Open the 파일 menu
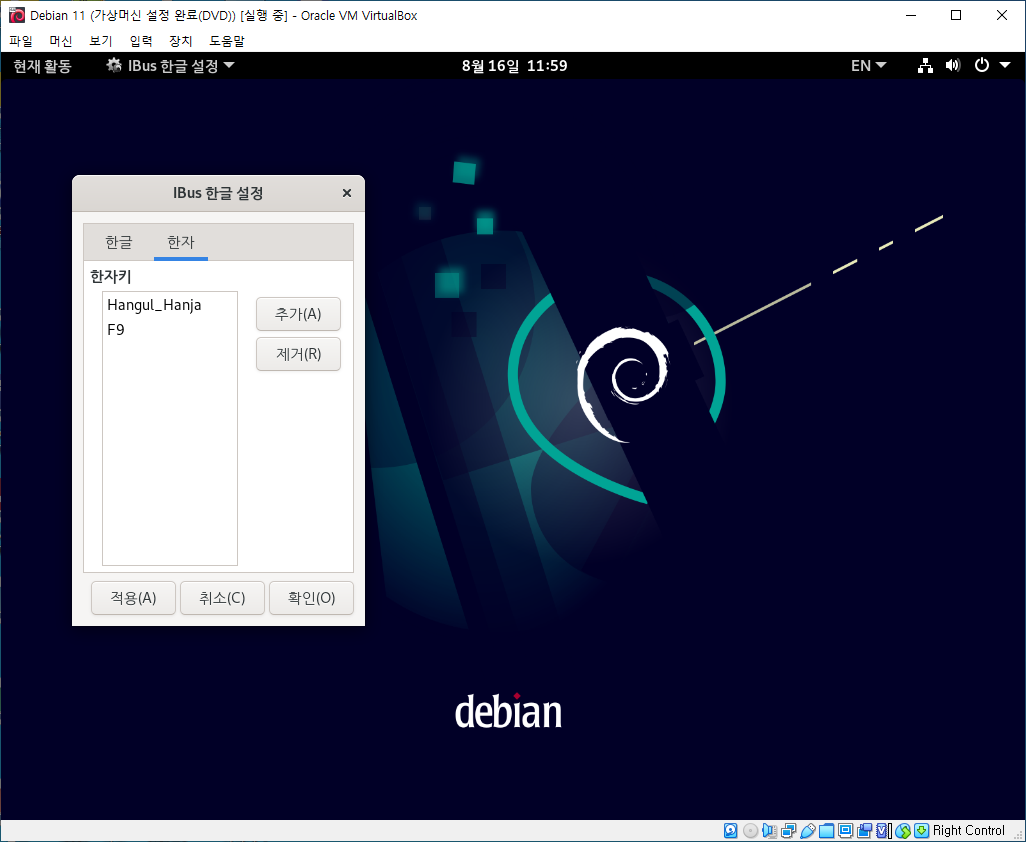 pos(21,41)
